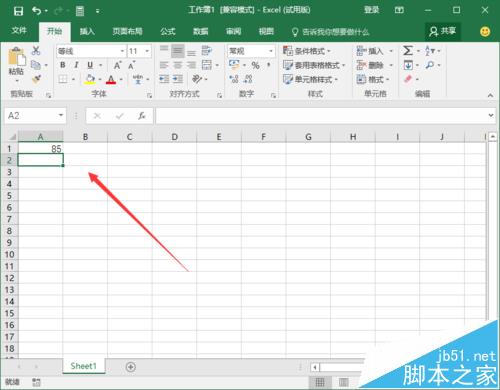
Task: Toggle bottom align icon
Action: click(191, 52)
